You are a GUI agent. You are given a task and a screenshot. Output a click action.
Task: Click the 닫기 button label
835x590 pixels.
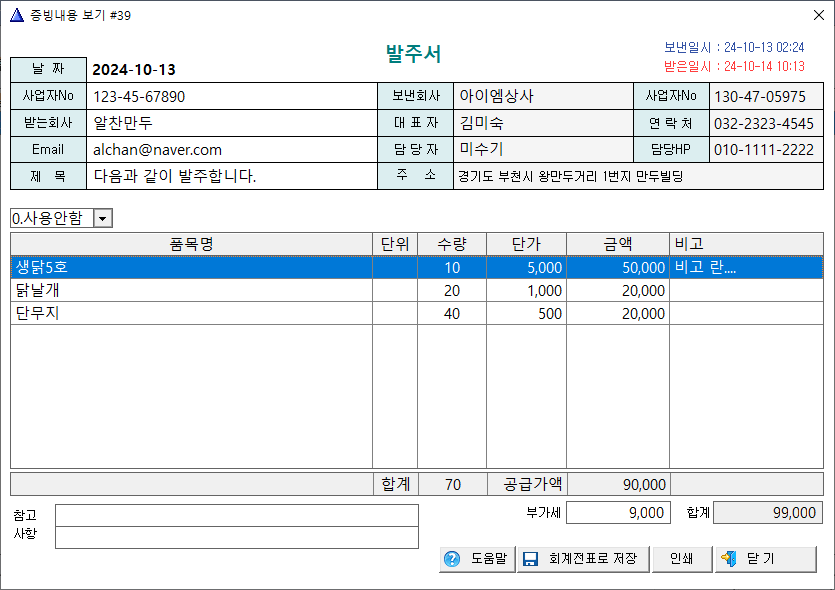[760, 559]
